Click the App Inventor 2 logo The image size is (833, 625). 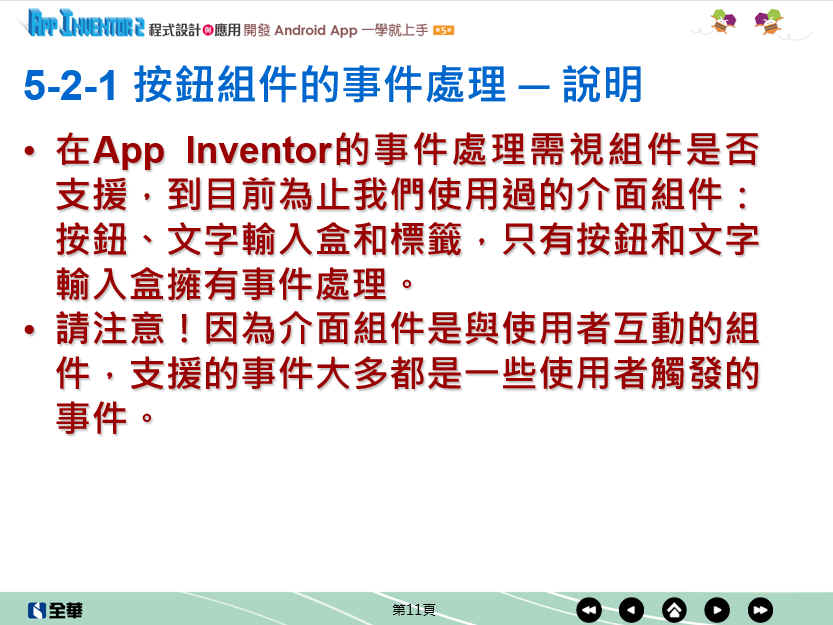(85, 24)
